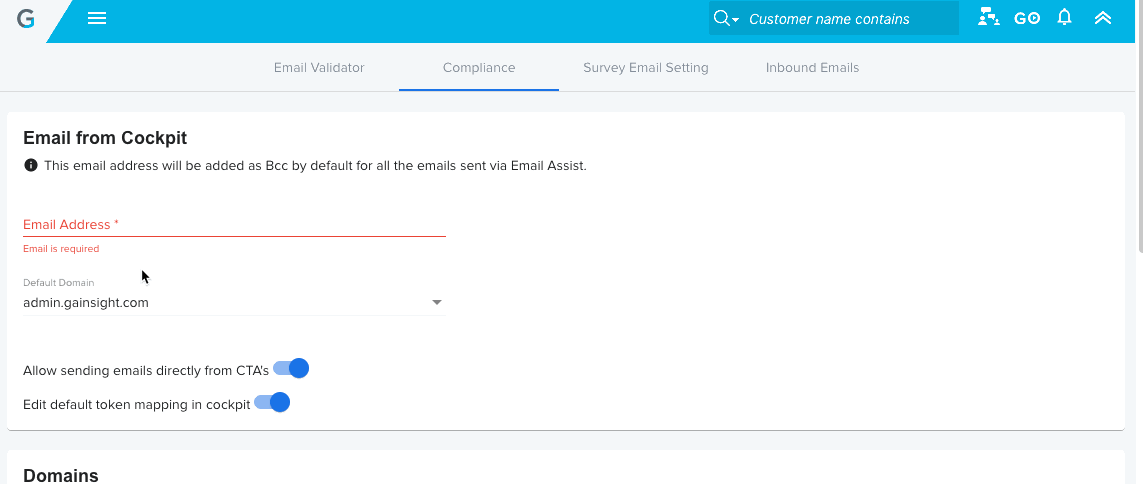The image size is (1143, 484).
Task: Click the Email Address input field
Action: [x=234, y=225]
